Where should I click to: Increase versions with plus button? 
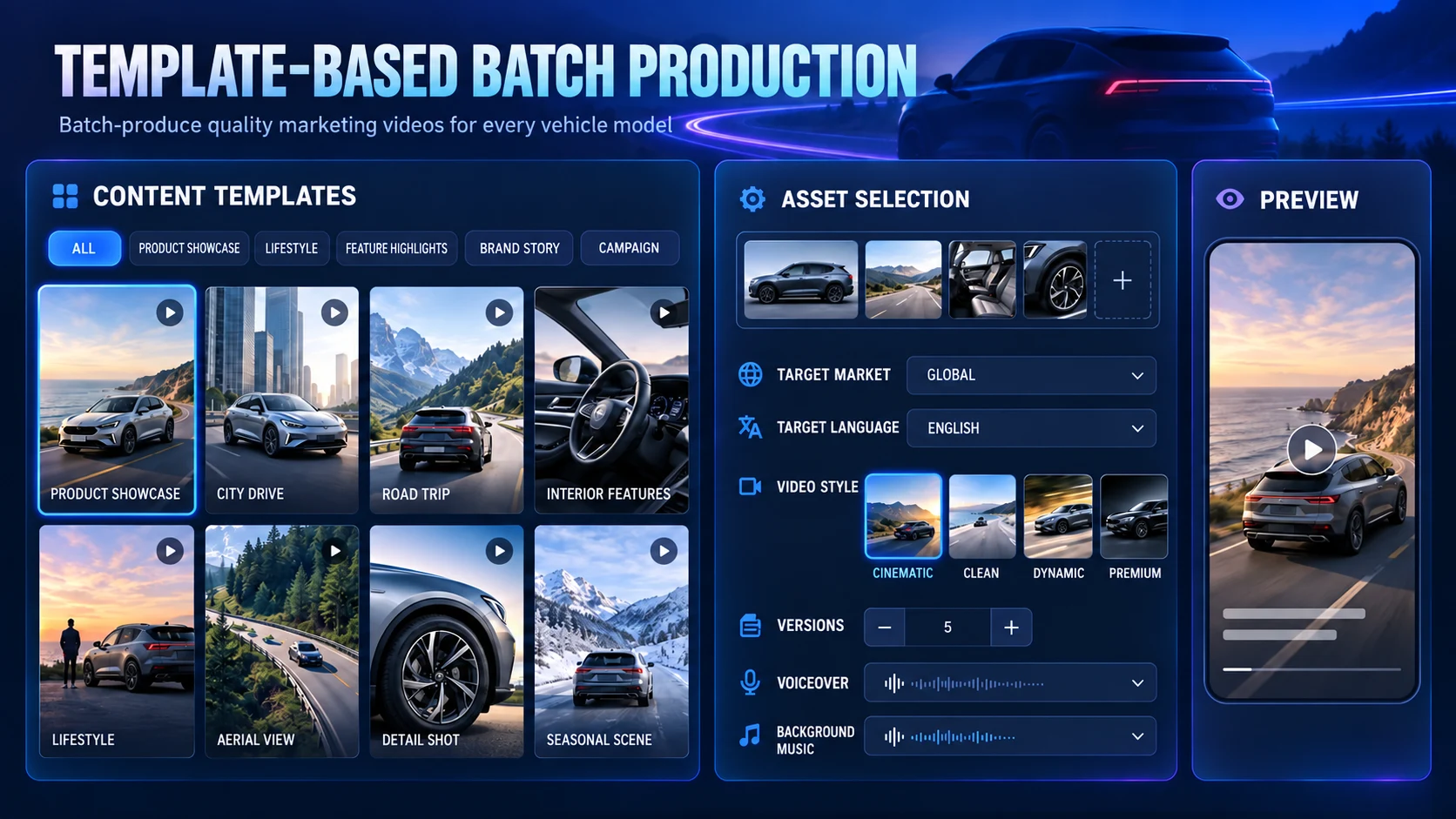[x=1011, y=628]
